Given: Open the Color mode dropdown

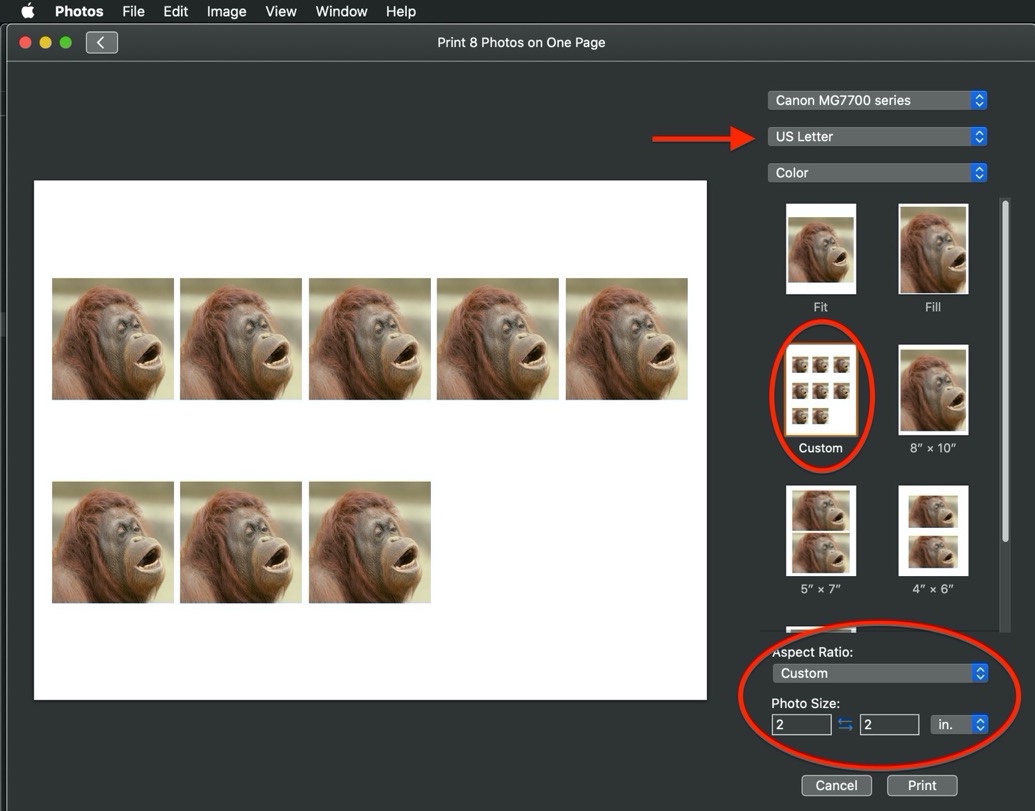Looking at the screenshot, I should pyautogui.click(x=877, y=173).
